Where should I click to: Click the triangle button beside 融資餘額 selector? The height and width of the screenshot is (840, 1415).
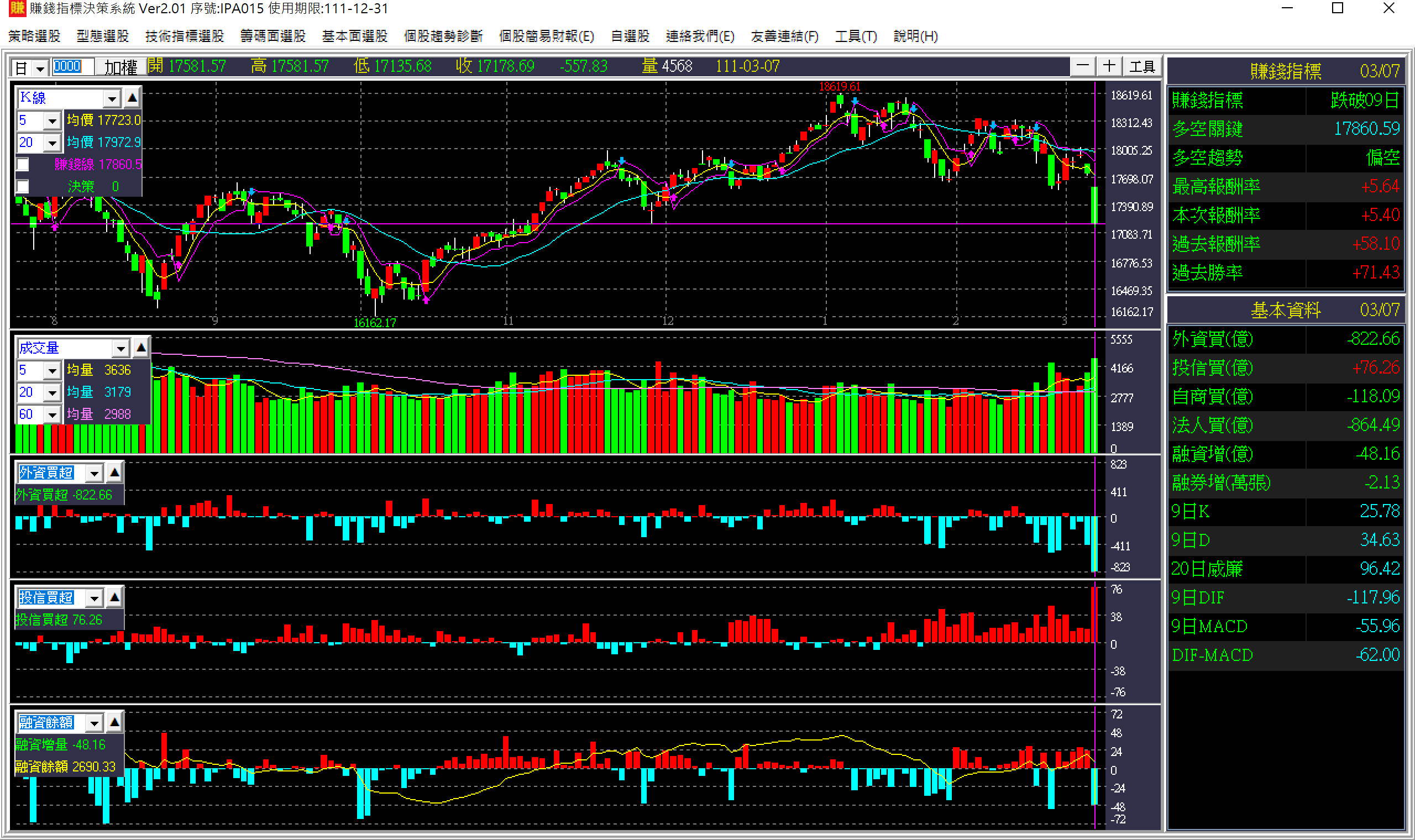[x=114, y=722]
